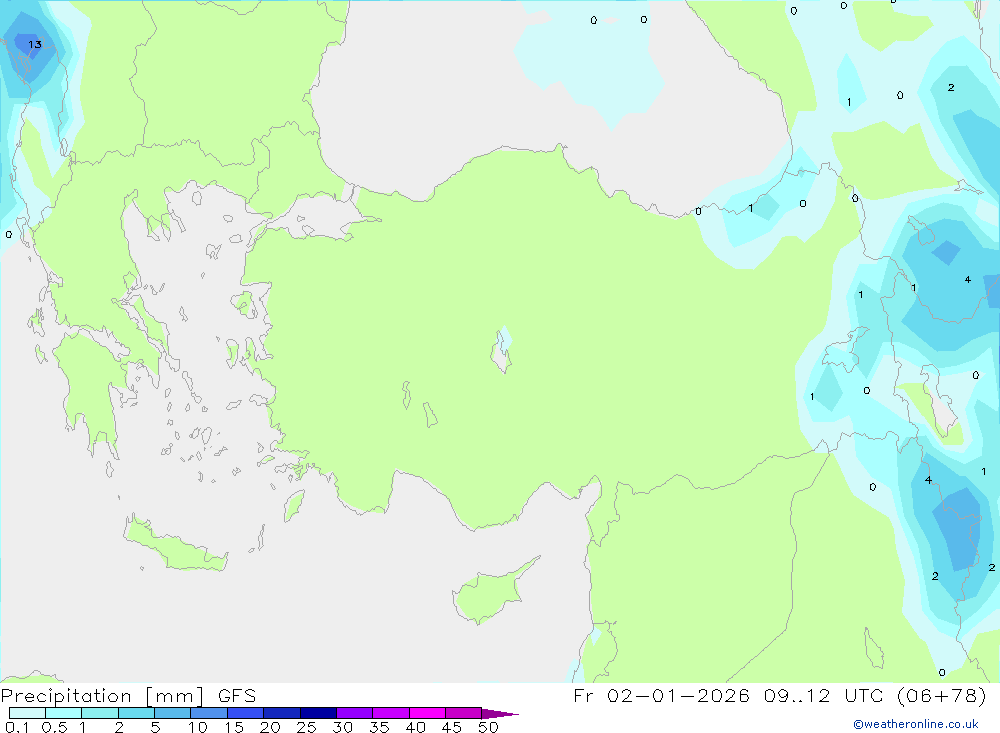The image size is (1000, 733).
Task: Pick the legend swatch between 15 and 20
Action: click(x=246, y=713)
